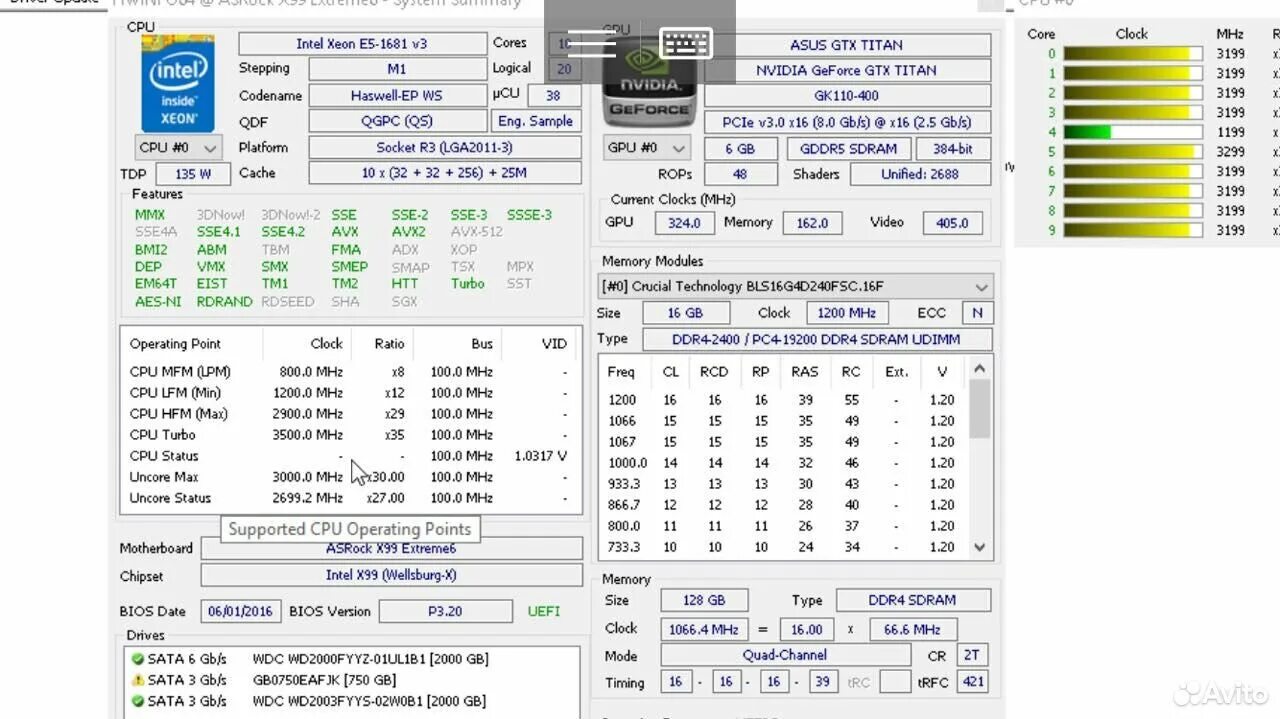Click the memory clock 1066.4 MHz field

(x=704, y=630)
